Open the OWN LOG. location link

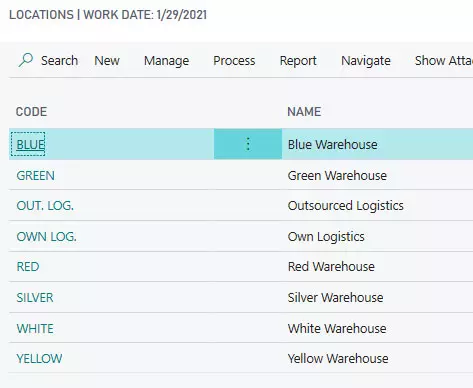click(x=46, y=237)
